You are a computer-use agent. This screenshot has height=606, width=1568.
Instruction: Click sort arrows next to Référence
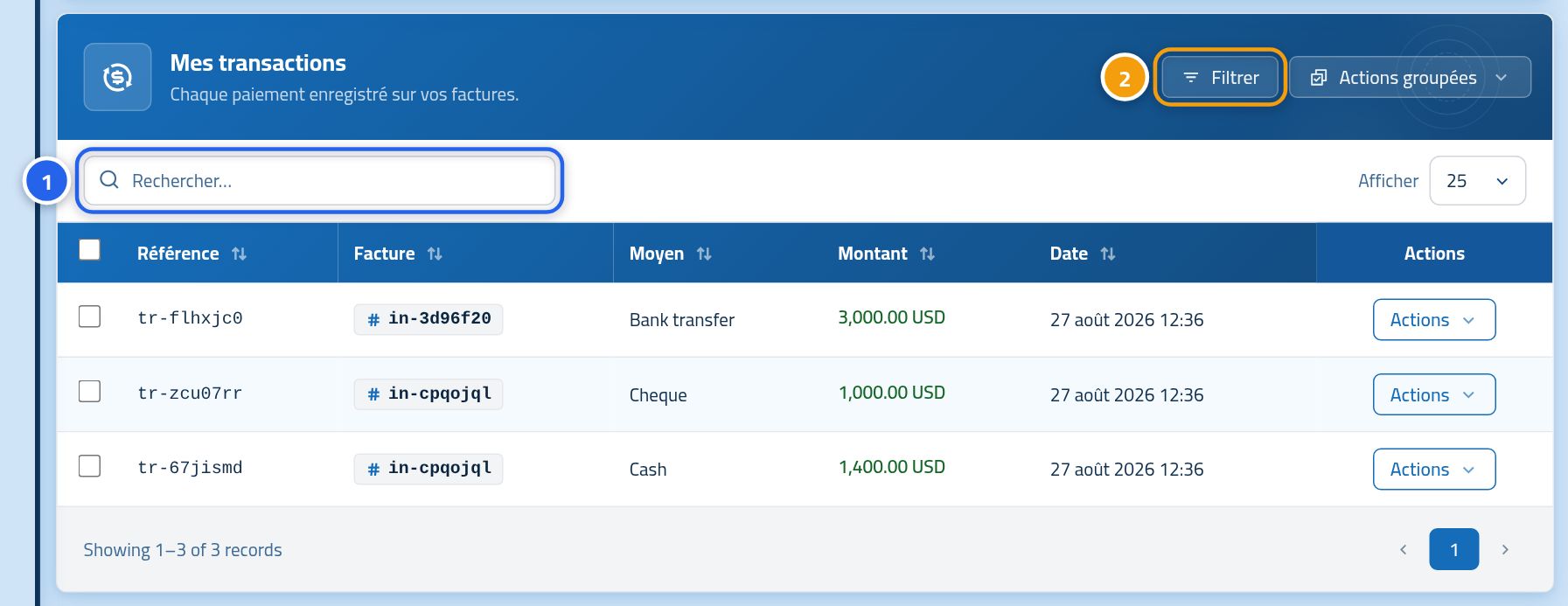pos(239,254)
